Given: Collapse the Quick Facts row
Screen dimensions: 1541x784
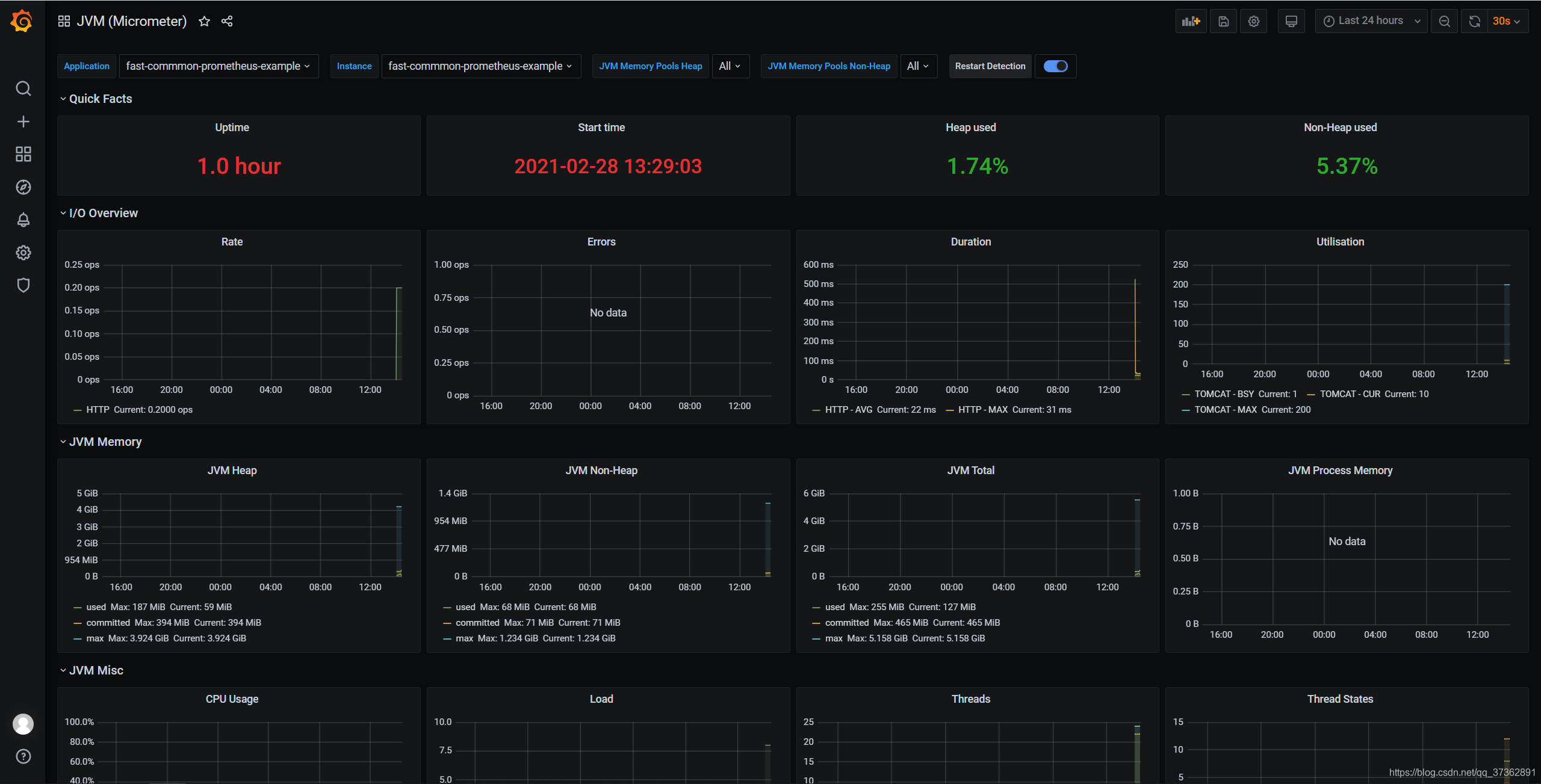Looking at the screenshot, I should tap(96, 99).
